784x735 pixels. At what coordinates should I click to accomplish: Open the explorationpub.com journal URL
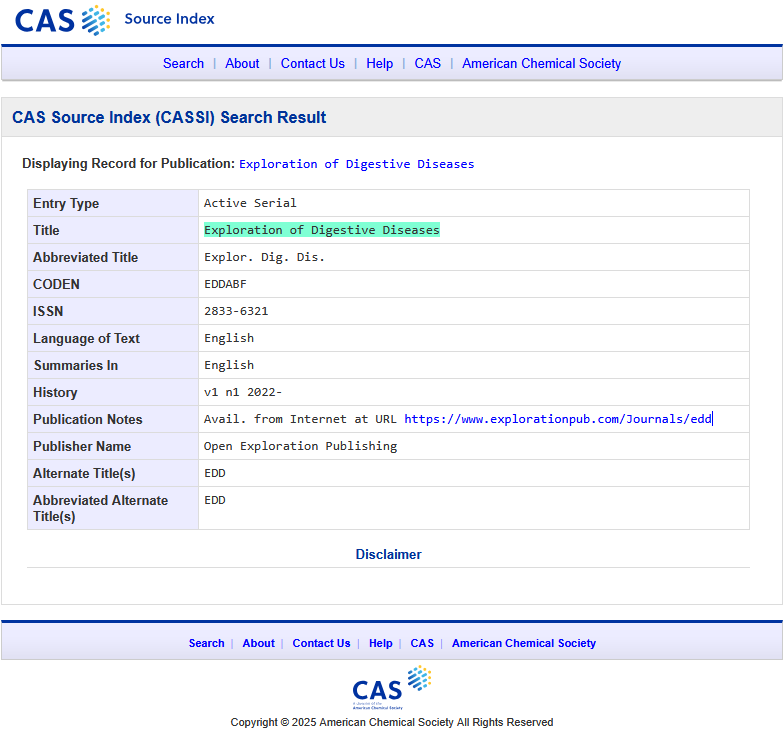coord(558,419)
